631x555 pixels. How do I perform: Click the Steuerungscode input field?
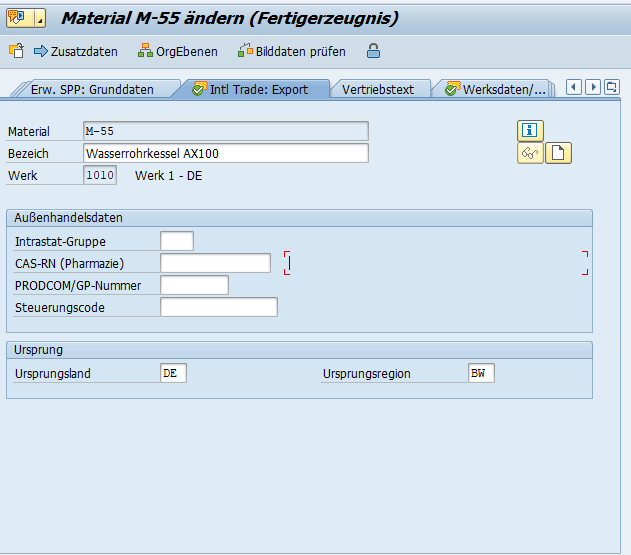(x=219, y=307)
